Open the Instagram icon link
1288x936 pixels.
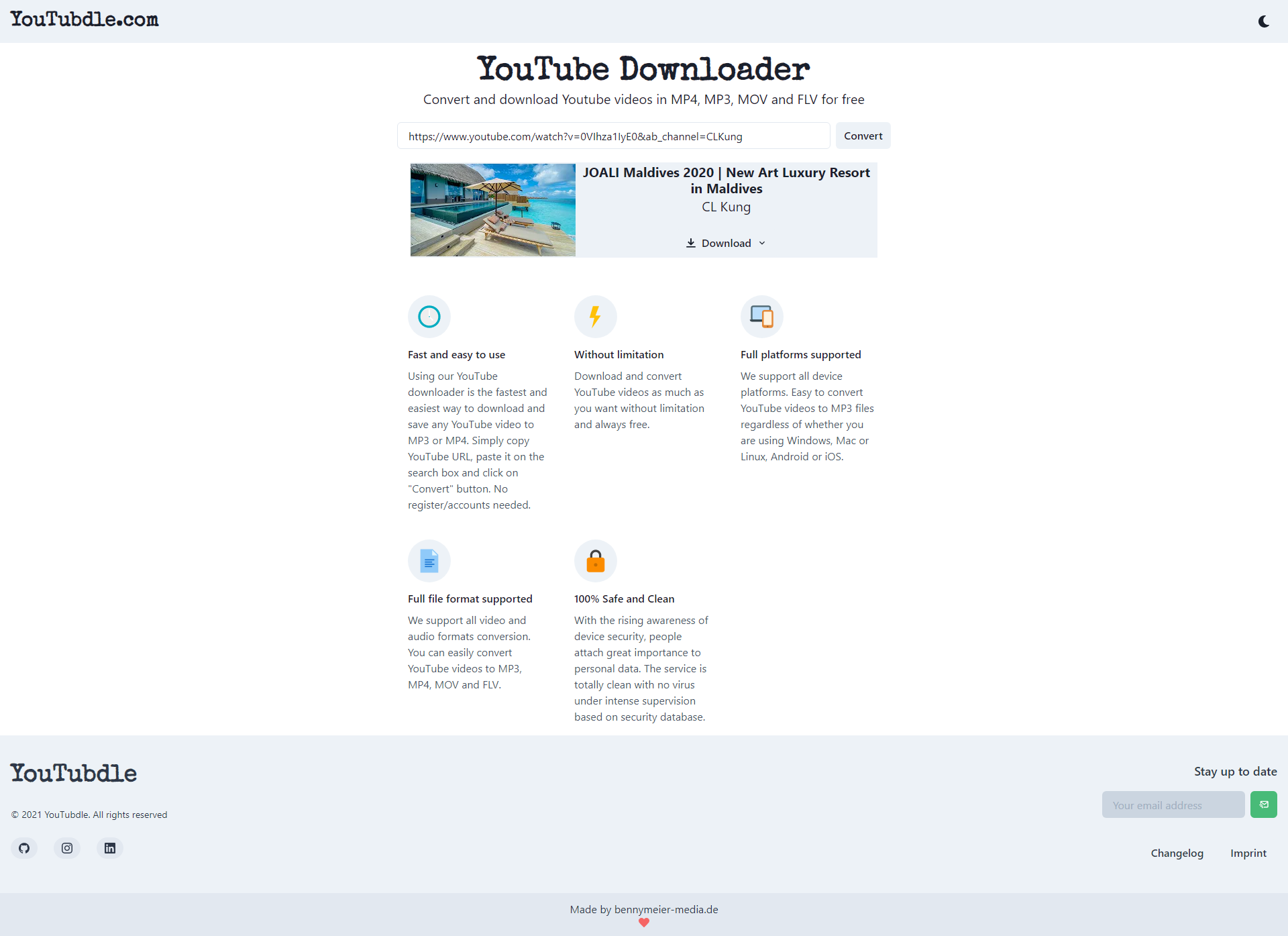(67, 848)
